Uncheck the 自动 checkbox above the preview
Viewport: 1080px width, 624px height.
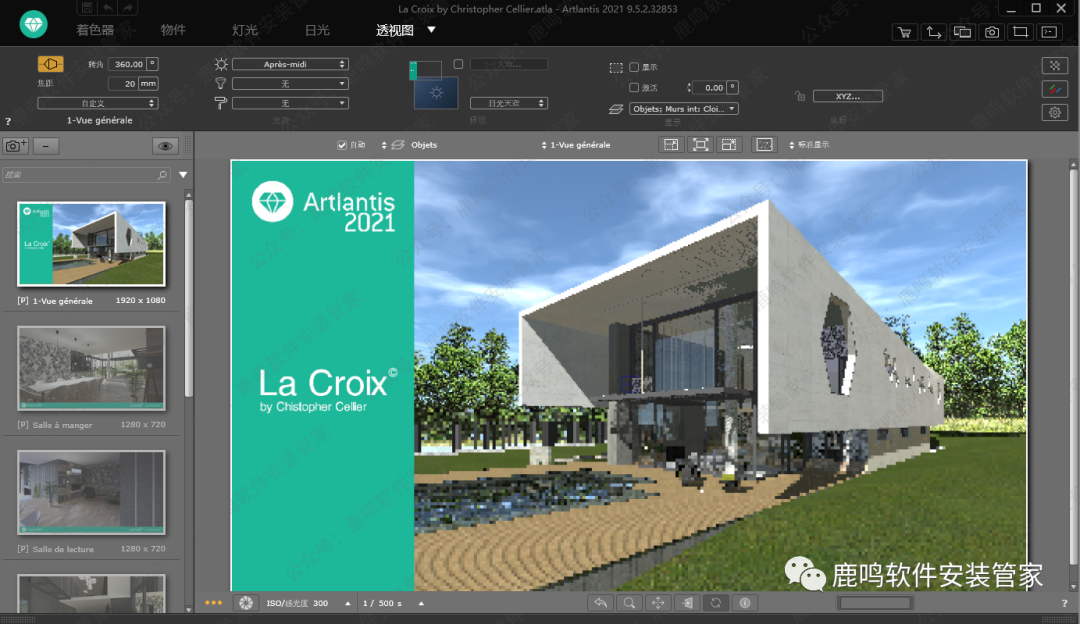[342, 145]
